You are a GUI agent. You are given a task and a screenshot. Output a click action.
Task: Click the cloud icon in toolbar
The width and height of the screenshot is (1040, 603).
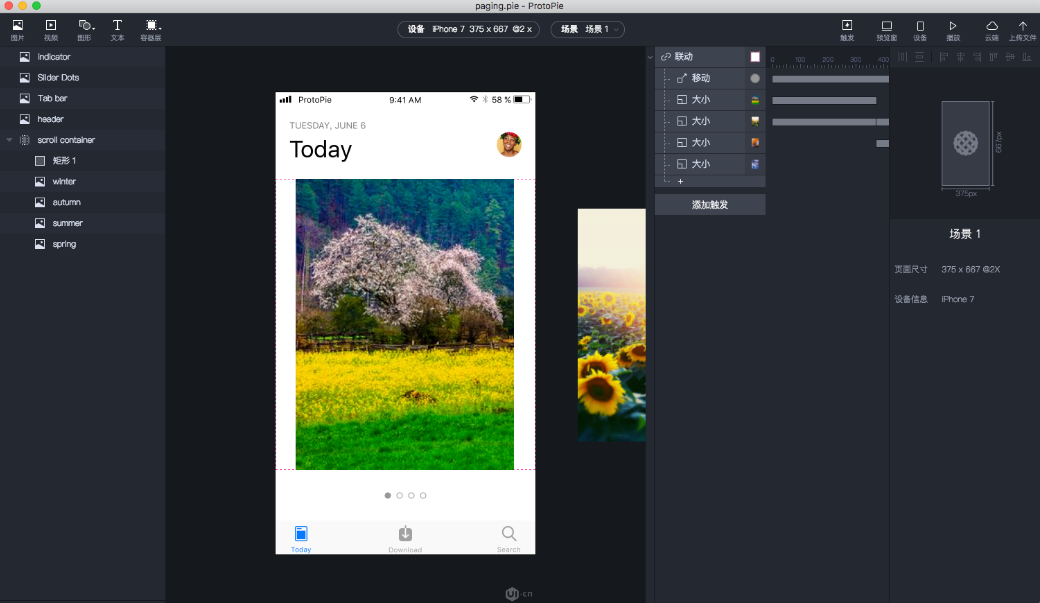pos(992,30)
